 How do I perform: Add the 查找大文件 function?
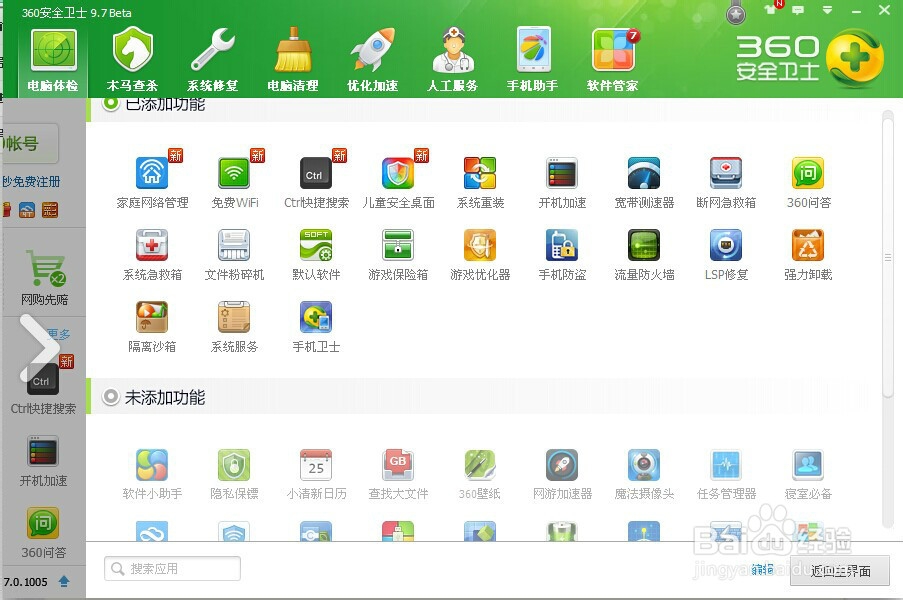(399, 474)
